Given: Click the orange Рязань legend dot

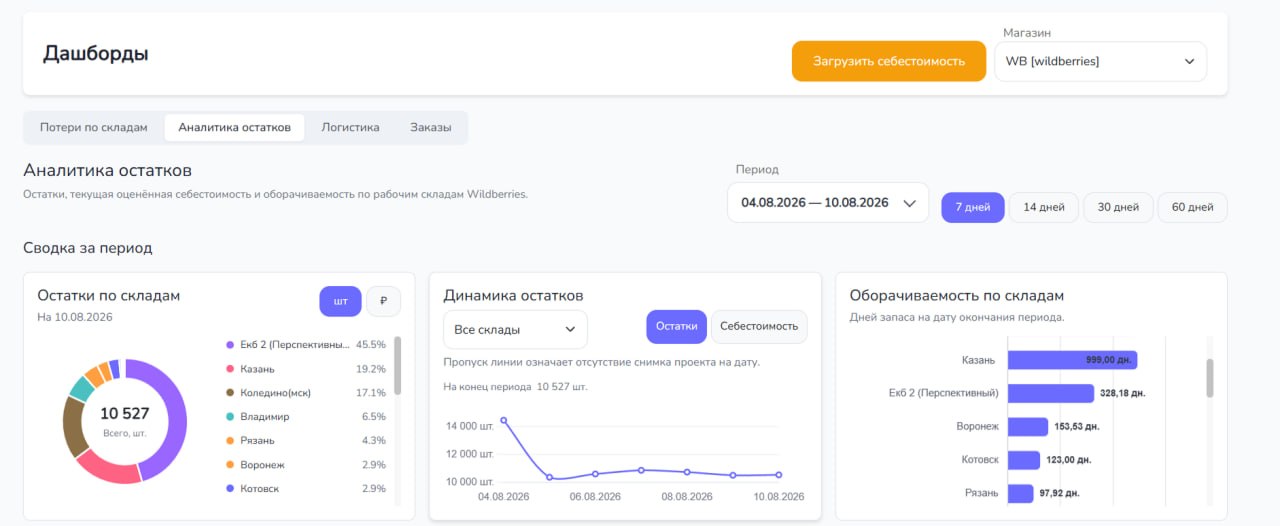Looking at the screenshot, I should (230, 440).
